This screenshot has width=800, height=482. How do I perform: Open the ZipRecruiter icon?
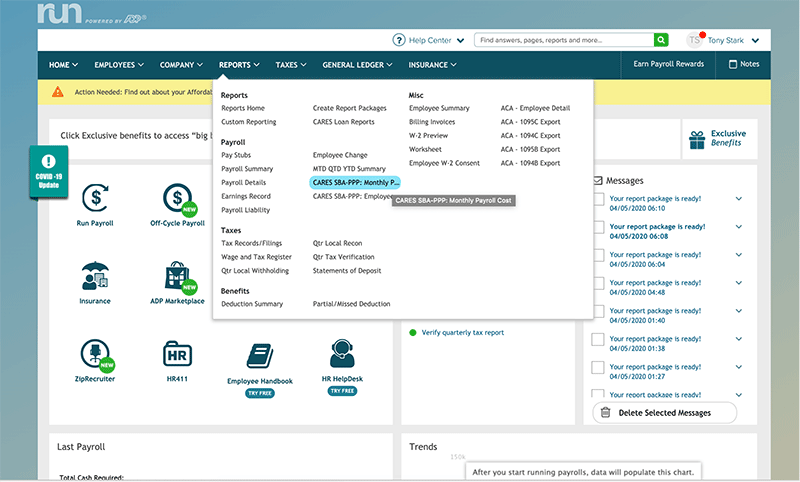click(96, 354)
